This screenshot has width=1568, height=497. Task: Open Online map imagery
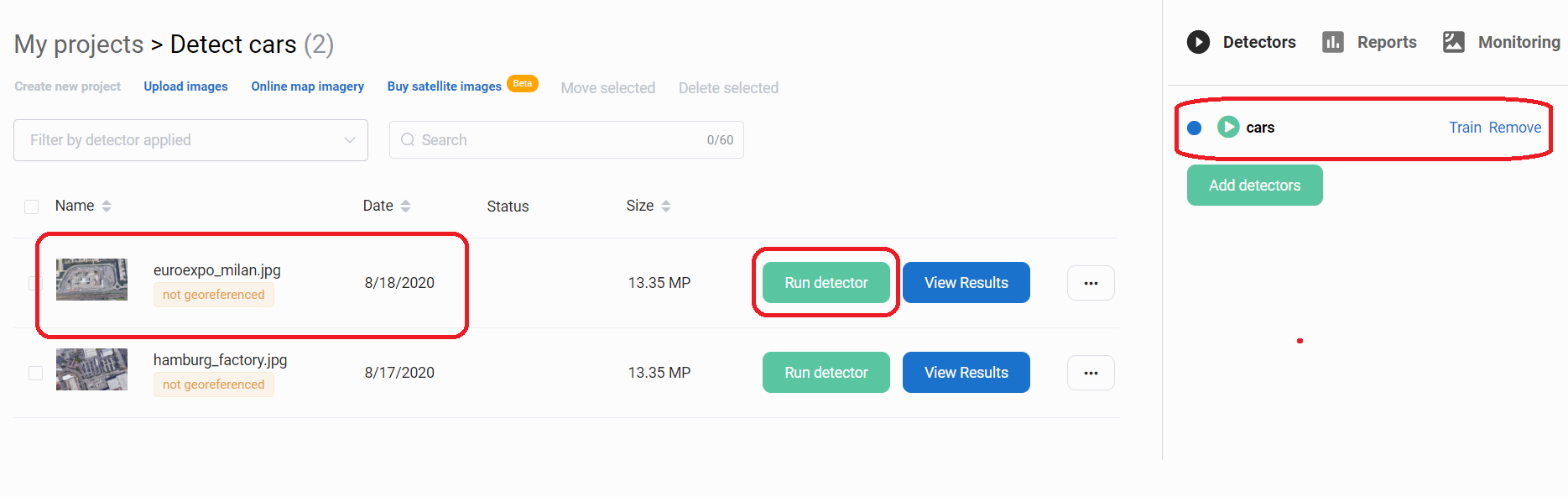coord(307,86)
